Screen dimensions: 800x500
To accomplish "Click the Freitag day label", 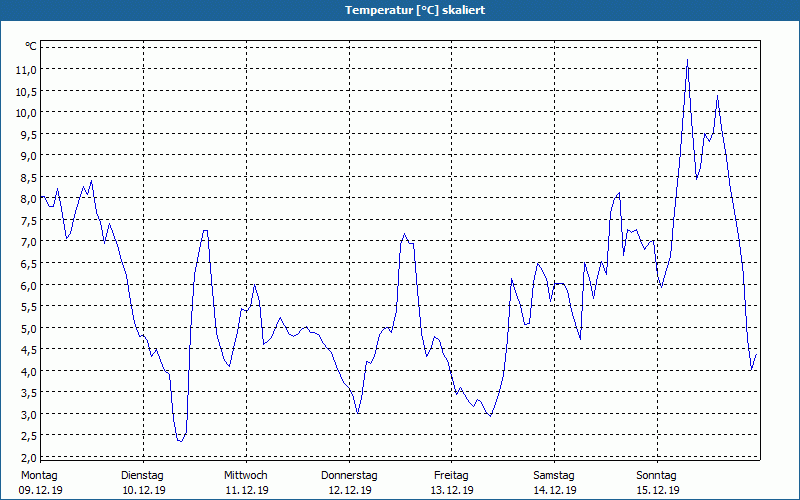I will pos(451,475).
